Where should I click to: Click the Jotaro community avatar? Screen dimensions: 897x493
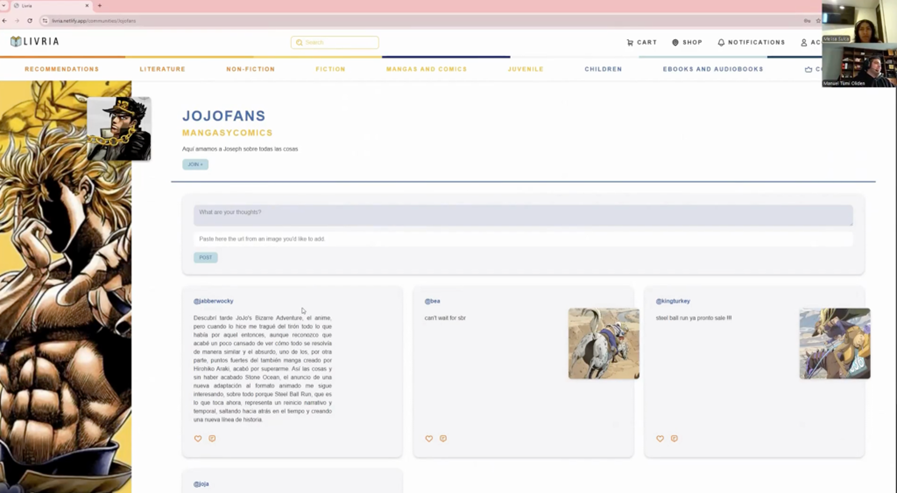click(119, 129)
